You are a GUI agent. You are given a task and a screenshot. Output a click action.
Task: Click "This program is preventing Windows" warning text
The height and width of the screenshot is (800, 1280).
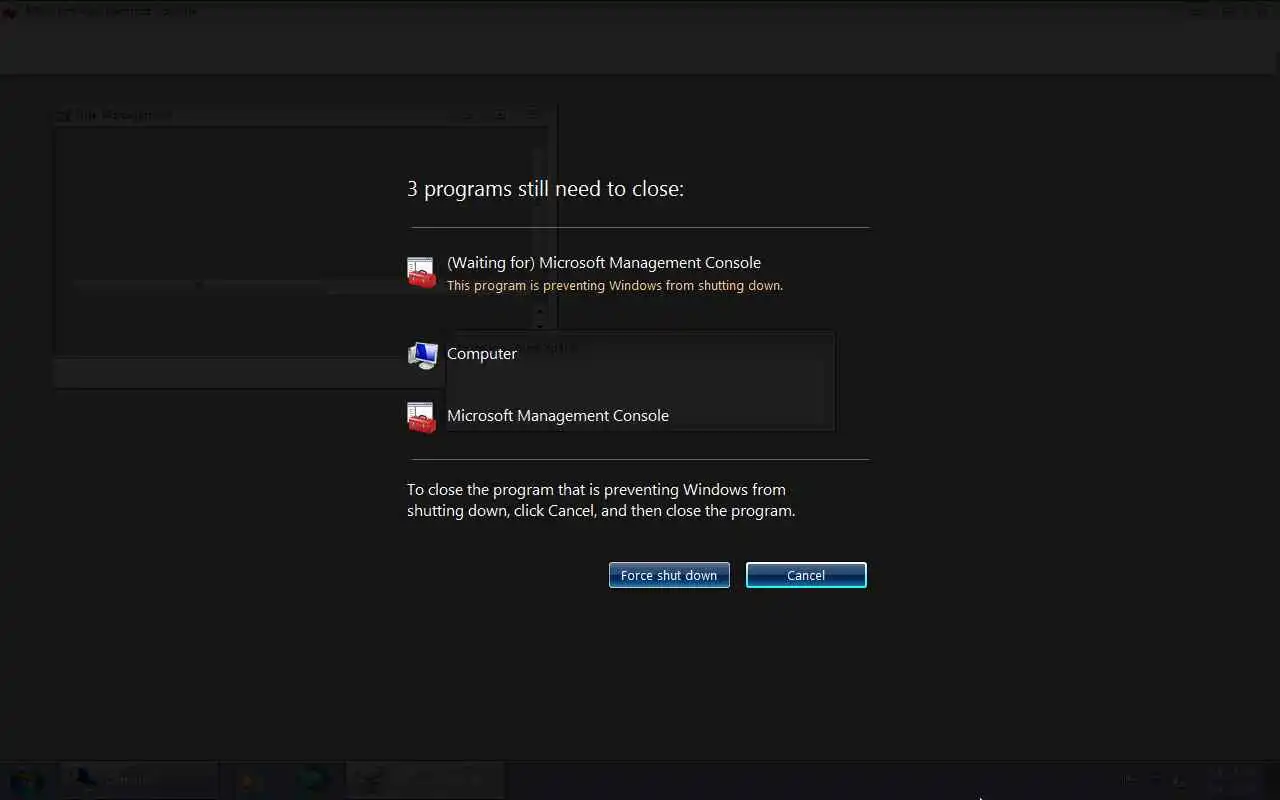pos(615,286)
